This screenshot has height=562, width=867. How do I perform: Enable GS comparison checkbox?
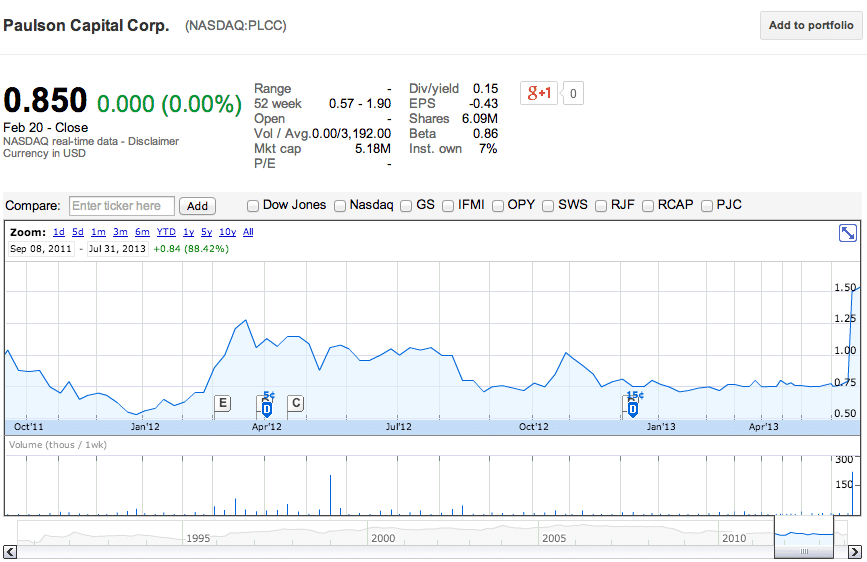pyautogui.click(x=406, y=206)
